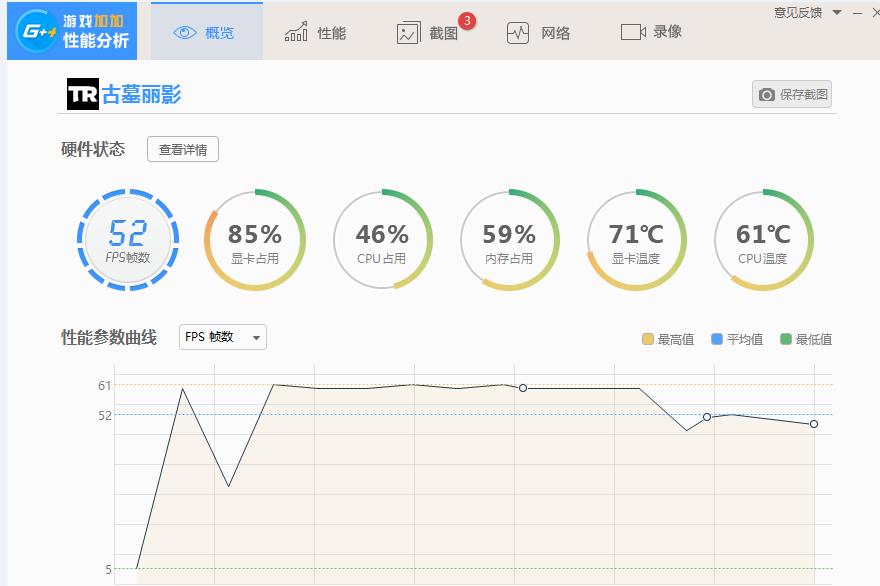Switch to the 性能 tab
The width and height of the screenshot is (880, 586).
pos(313,31)
